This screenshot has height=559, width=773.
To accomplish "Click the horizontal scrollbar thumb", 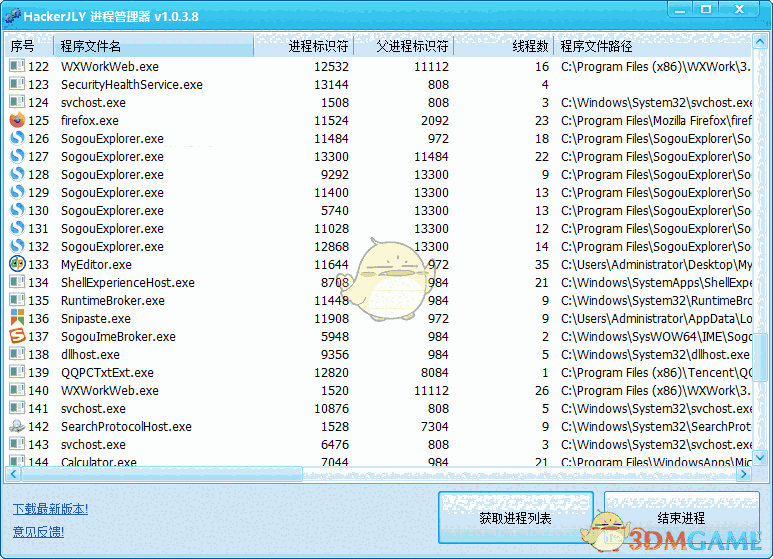I will click(x=162, y=474).
